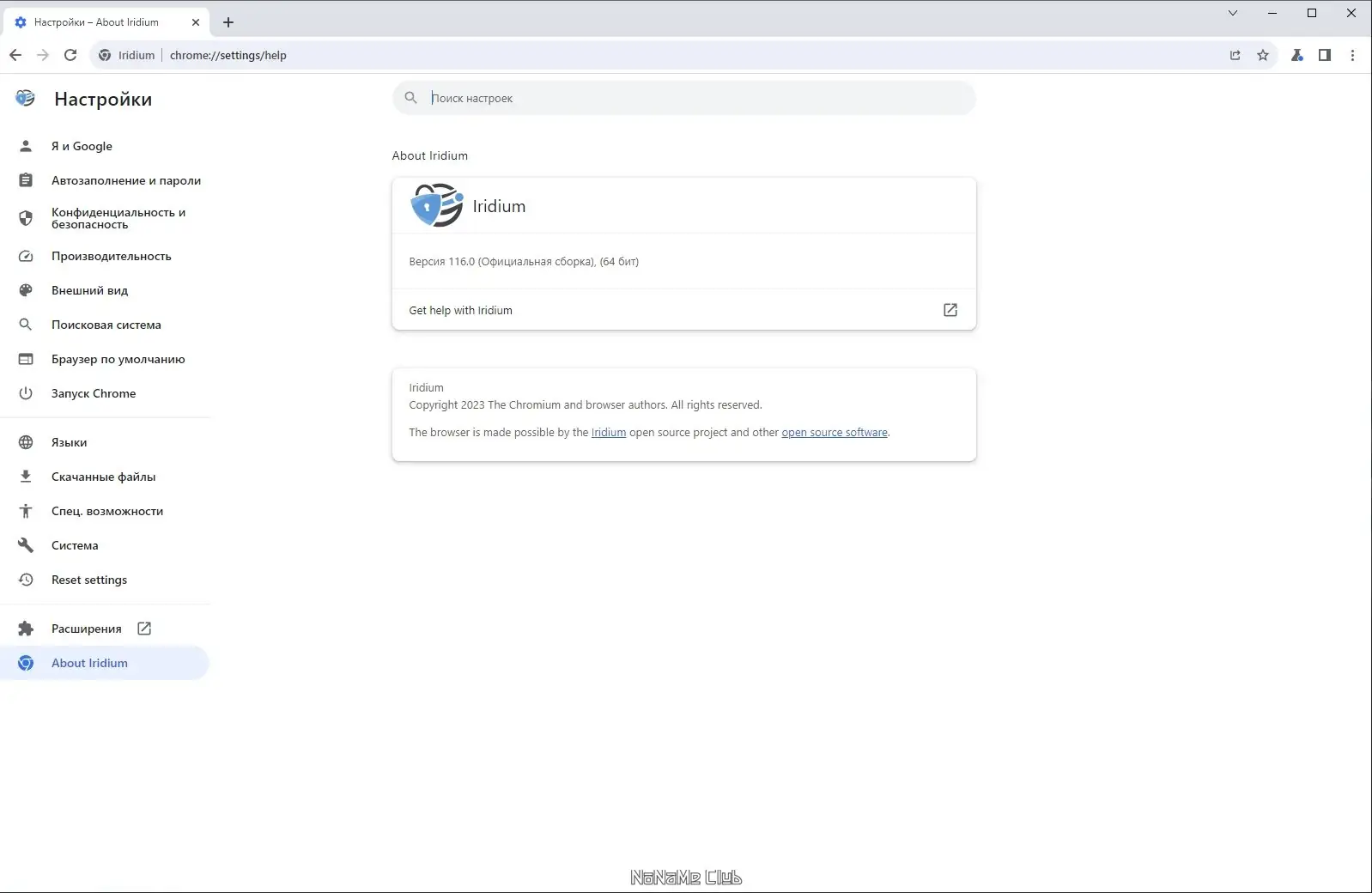Minimize the browser window

click(x=1272, y=13)
